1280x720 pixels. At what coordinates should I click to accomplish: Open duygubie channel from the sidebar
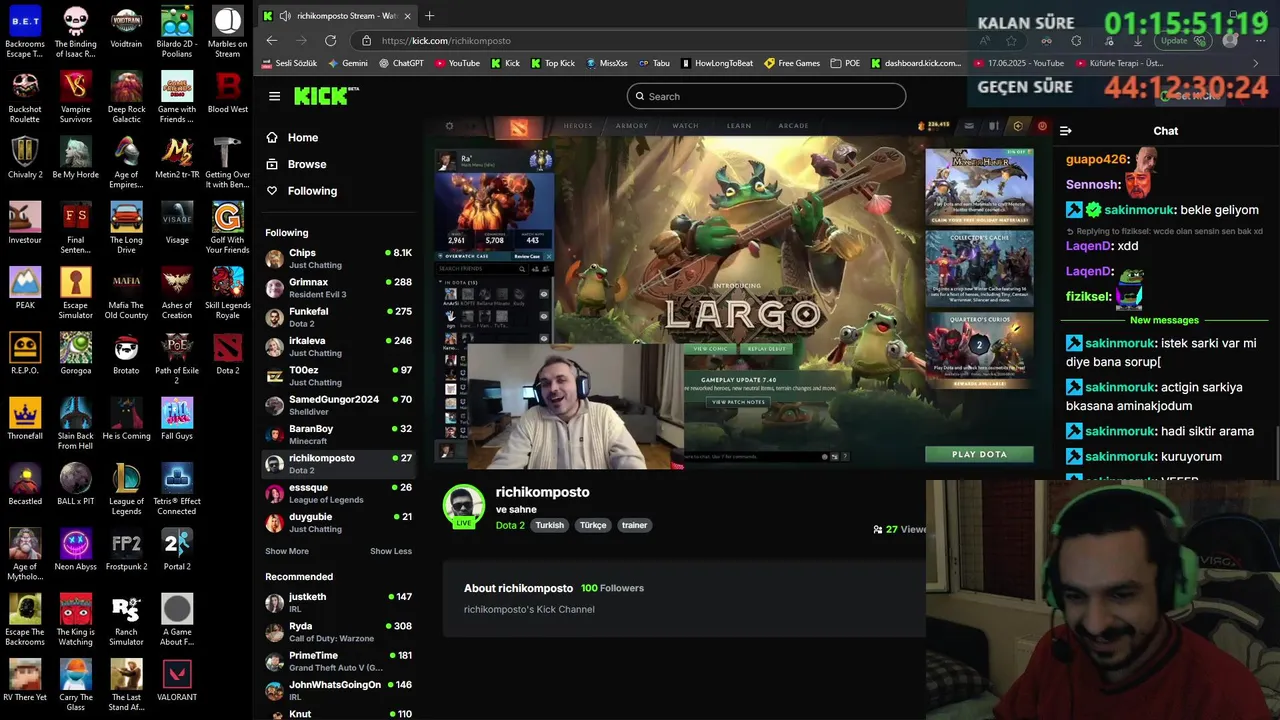tap(338, 522)
